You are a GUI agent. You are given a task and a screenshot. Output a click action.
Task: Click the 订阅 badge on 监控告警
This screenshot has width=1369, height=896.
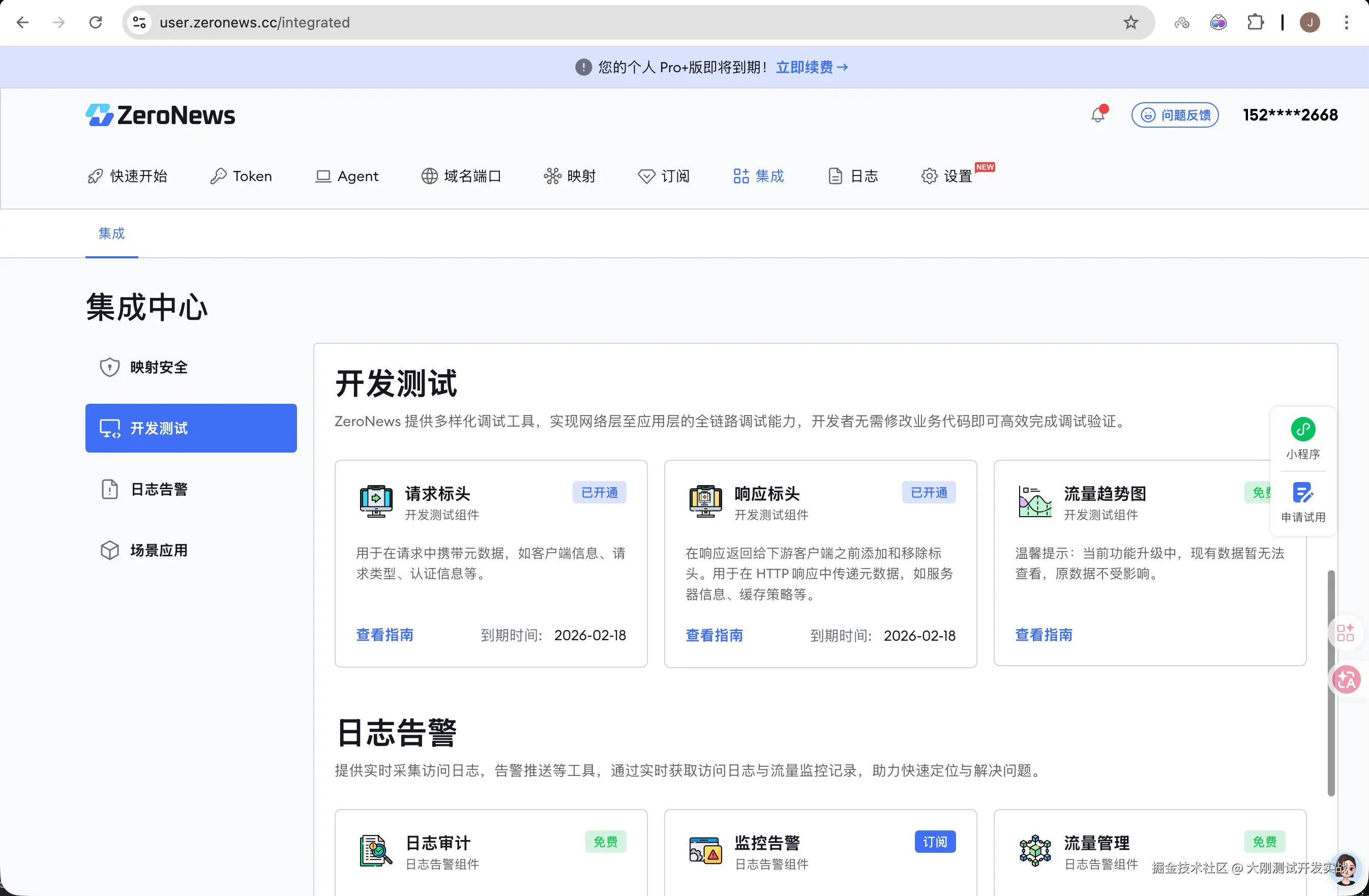coord(935,842)
